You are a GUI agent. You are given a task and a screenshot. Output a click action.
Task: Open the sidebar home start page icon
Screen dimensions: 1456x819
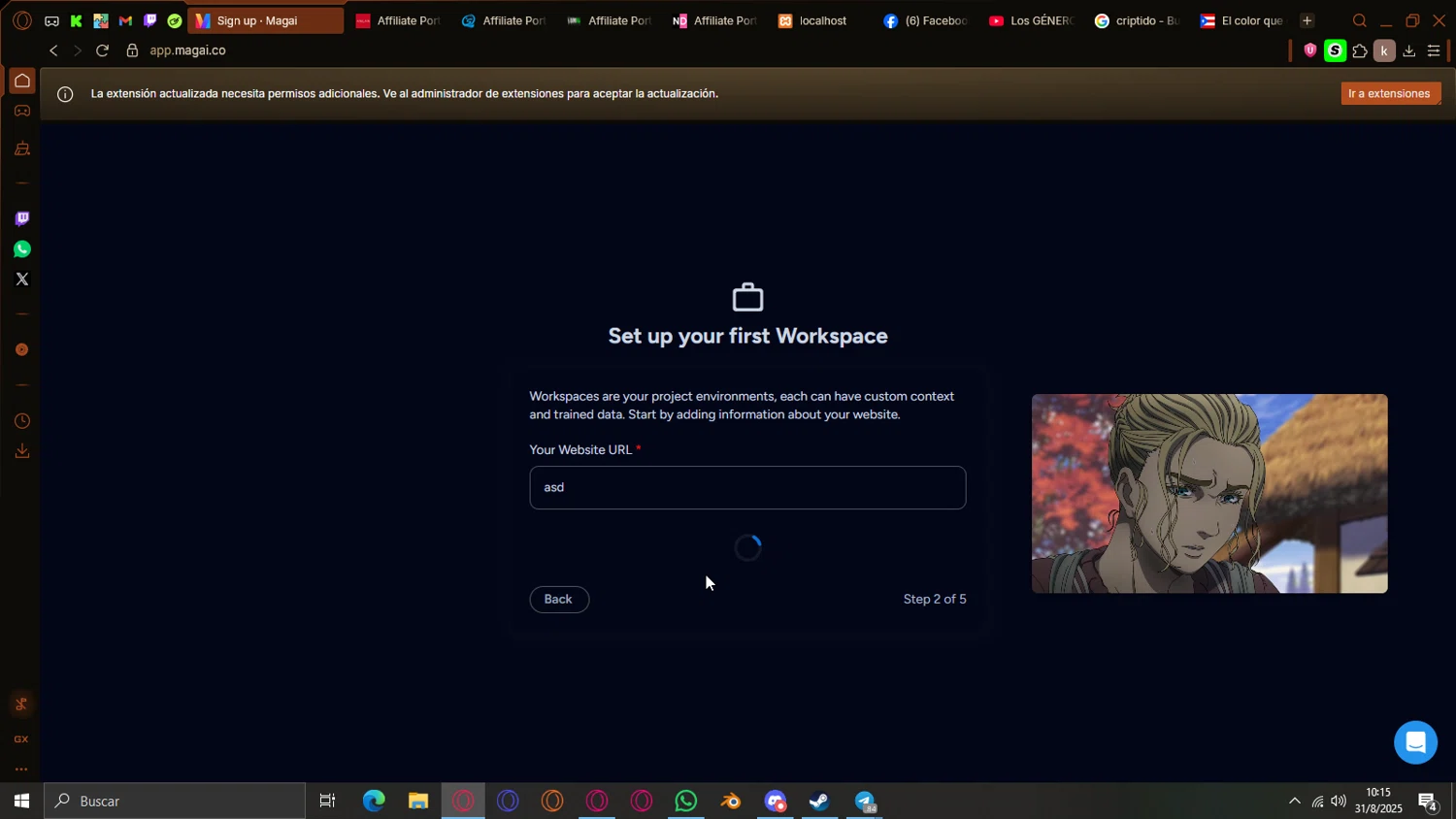coord(21,81)
